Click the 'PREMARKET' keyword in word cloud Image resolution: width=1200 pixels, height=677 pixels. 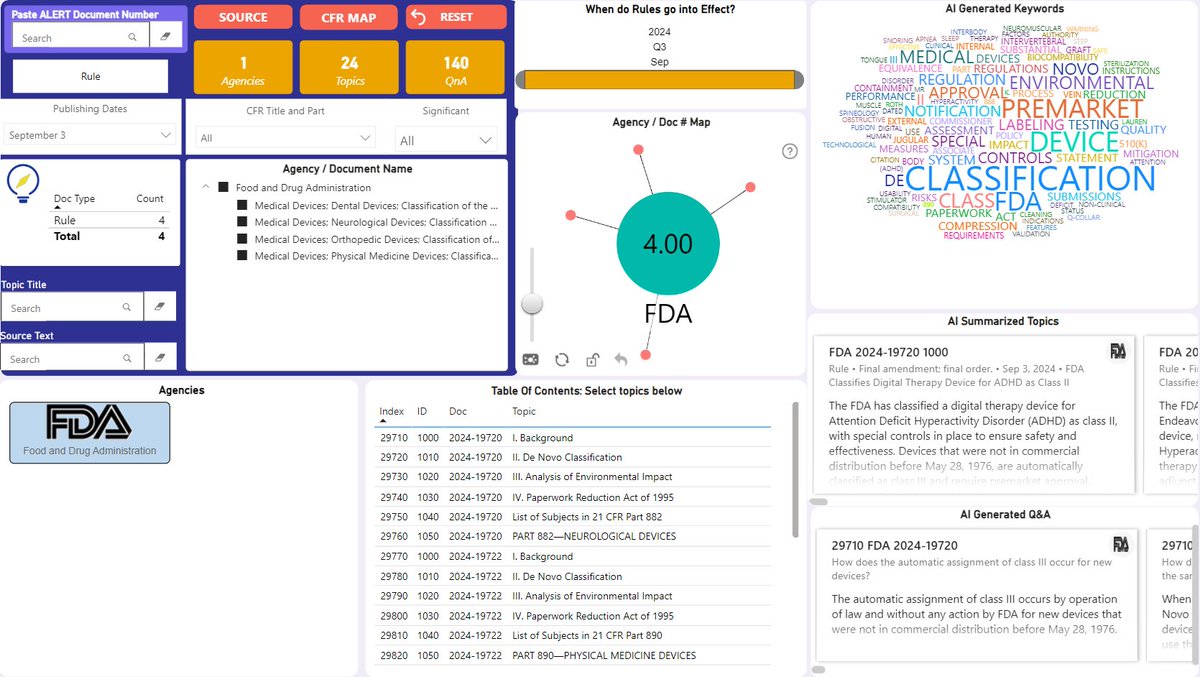coord(1072,107)
